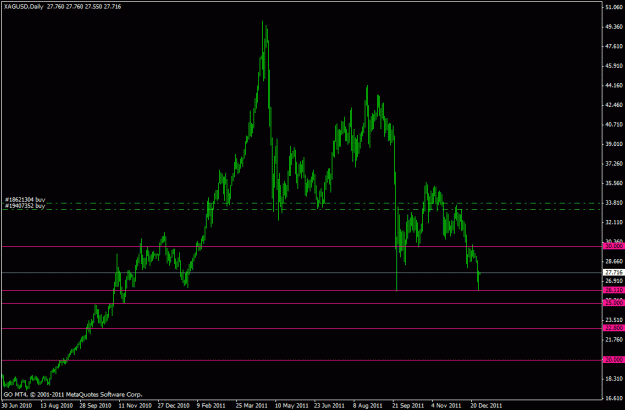Click the 26.910 price axis label
Image resolution: width=625 pixels, height=410 pixels.
point(614,281)
